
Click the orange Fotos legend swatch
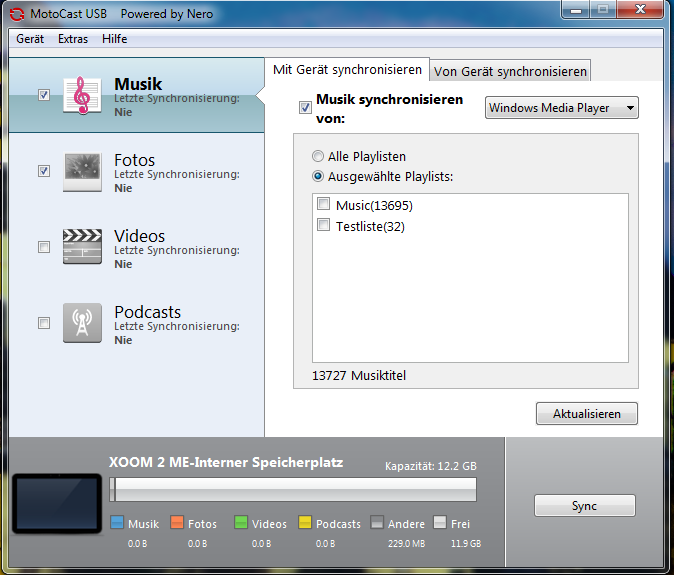177,522
